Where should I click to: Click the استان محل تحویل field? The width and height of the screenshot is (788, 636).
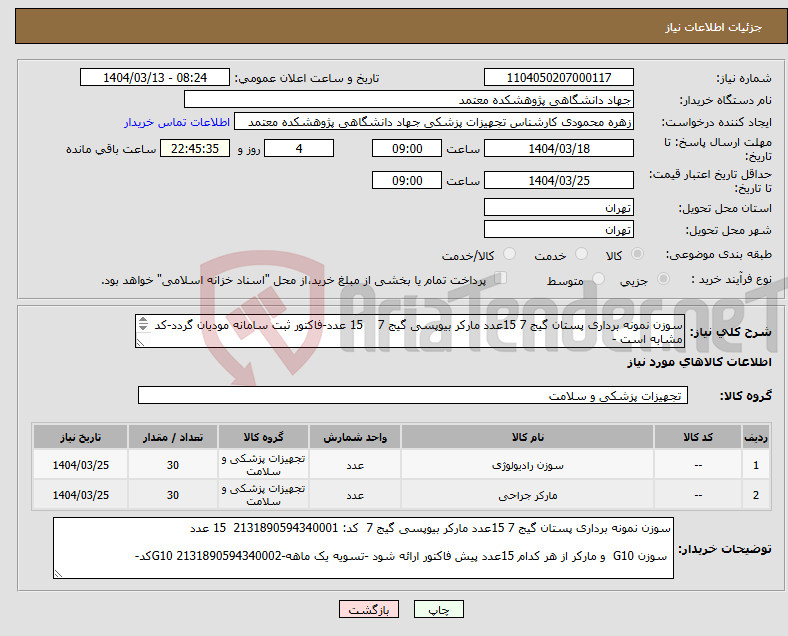coord(559,207)
